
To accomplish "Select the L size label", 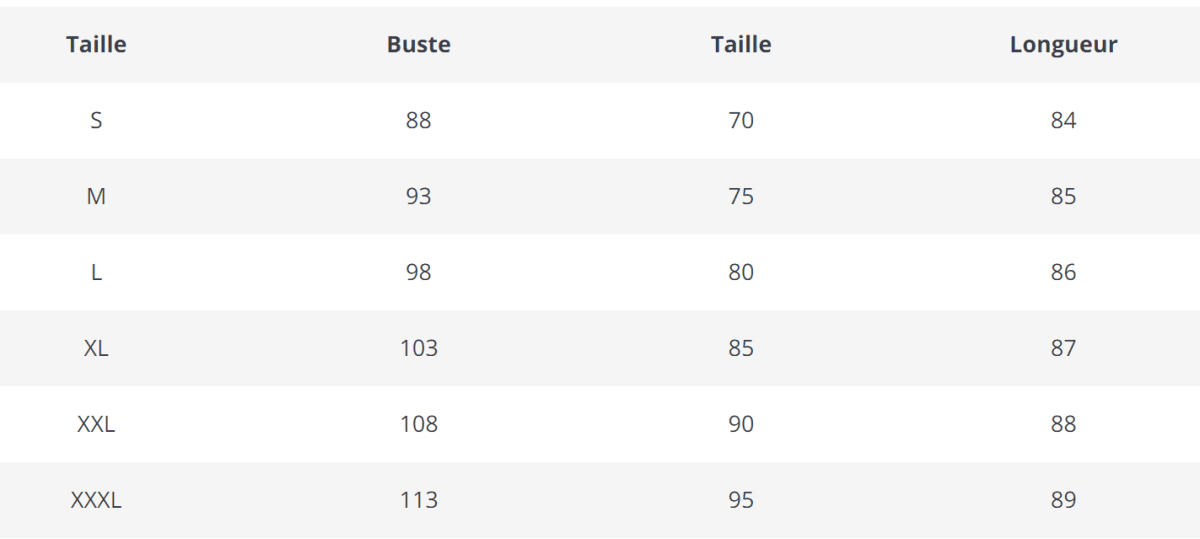I will 96,272.
